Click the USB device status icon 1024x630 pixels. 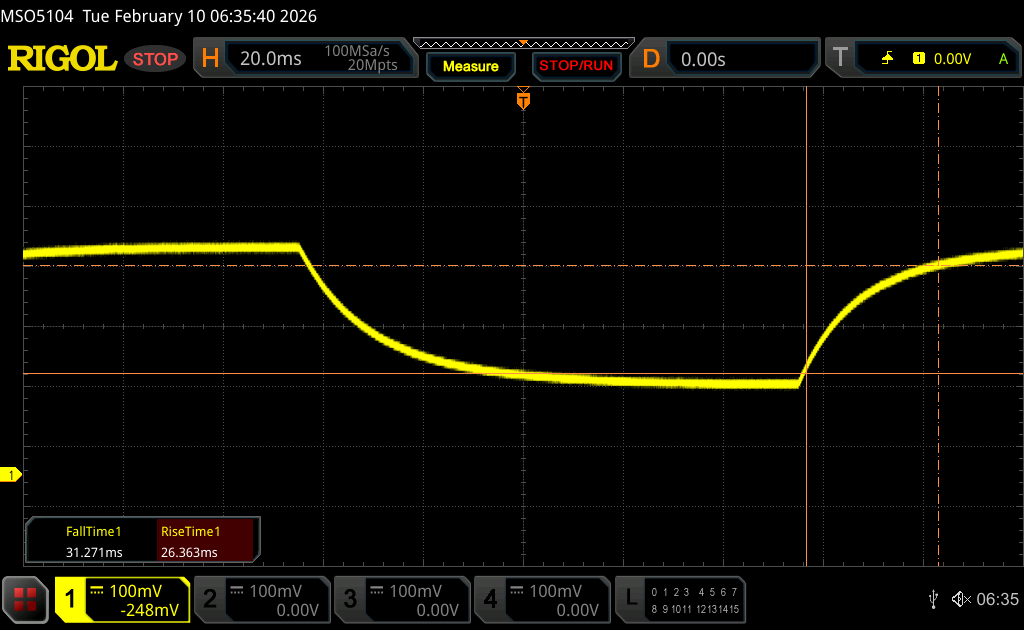pyautogui.click(x=933, y=599)
